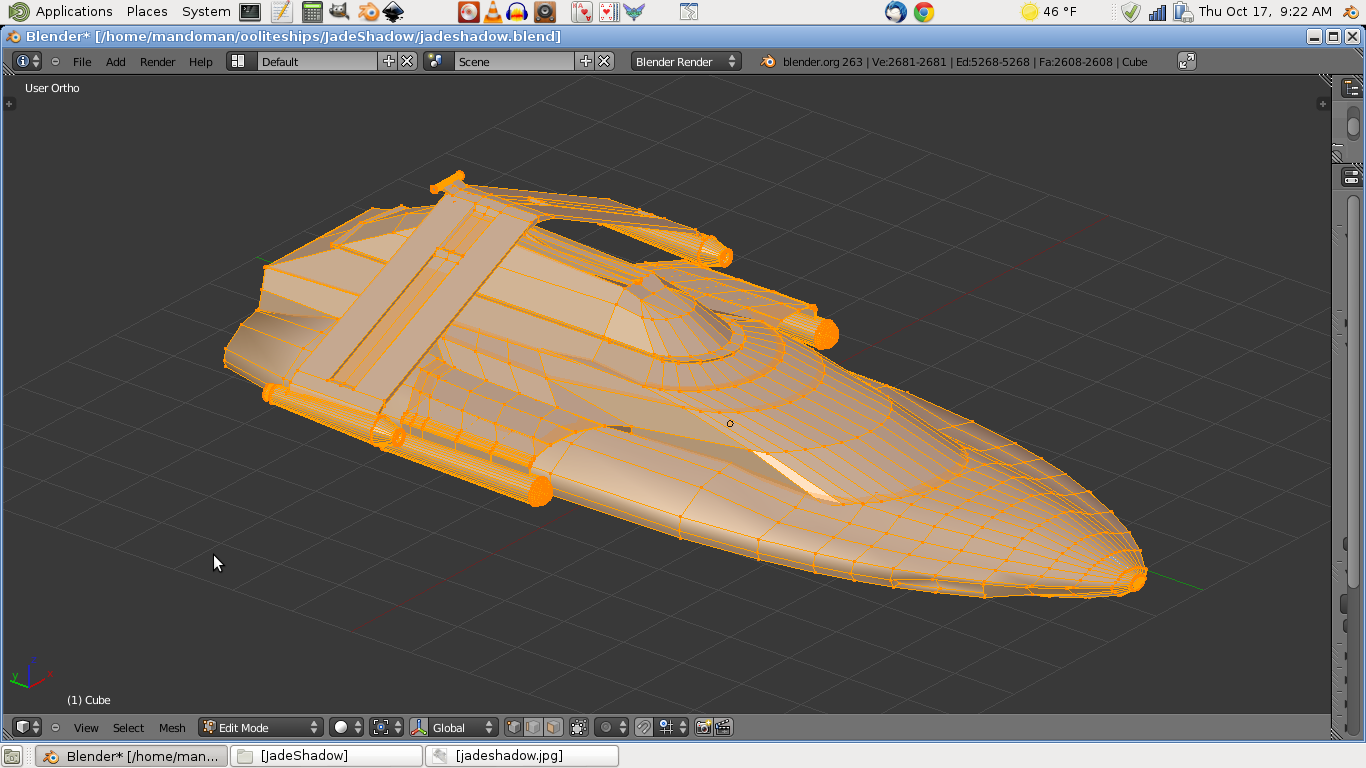Open the Mesh menu

click(172, 728)
